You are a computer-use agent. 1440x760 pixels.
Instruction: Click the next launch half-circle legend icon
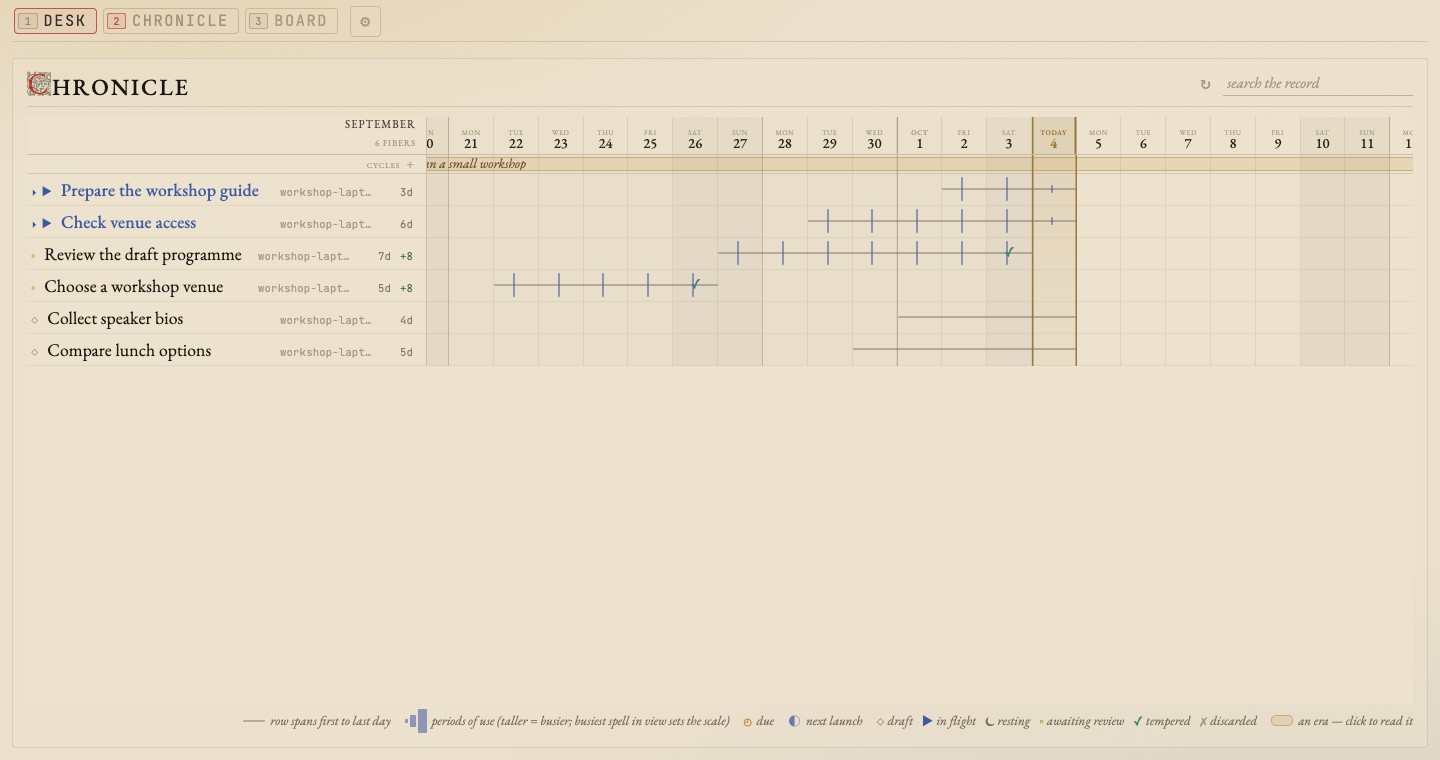tap(794, 721)
